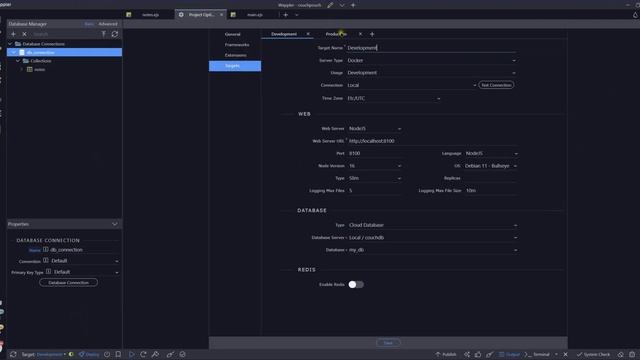This screenshot has height=360, width=640.
Task: Open the Extensions section
Action: pos(236,55)
